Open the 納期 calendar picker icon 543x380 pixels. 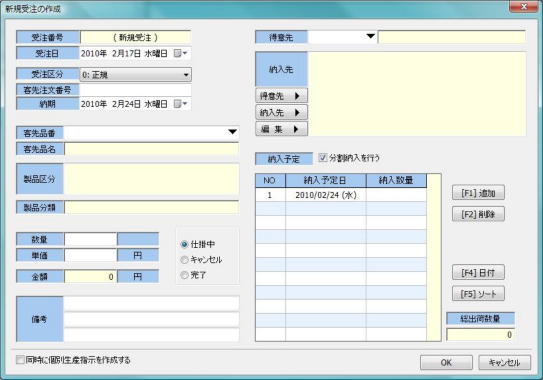pyautogui.click(x=180, y=104)
